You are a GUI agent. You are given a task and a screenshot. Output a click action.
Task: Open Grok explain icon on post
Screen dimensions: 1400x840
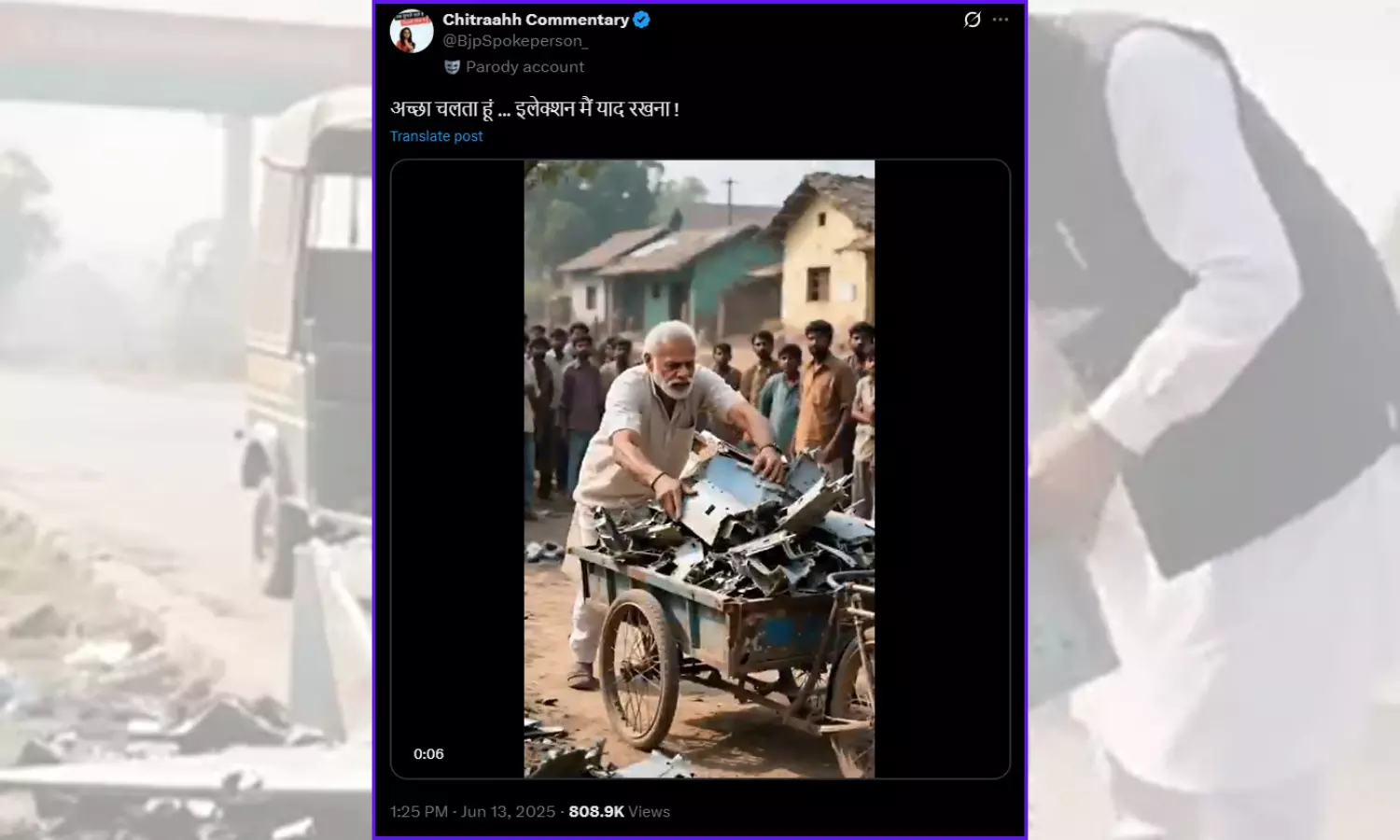(x=973, y=20)
